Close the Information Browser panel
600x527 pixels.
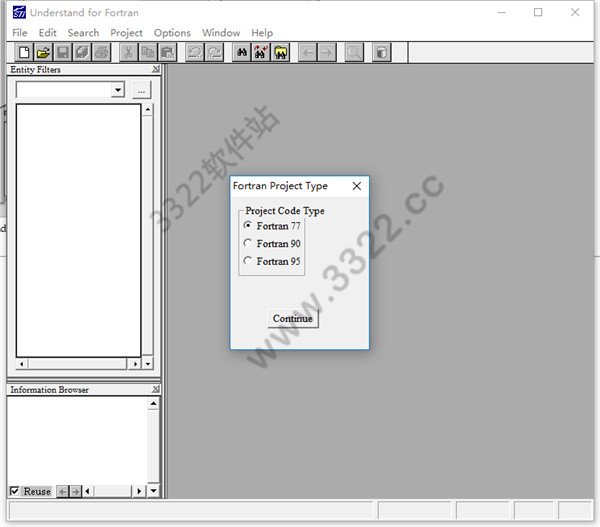click(156, 389)
